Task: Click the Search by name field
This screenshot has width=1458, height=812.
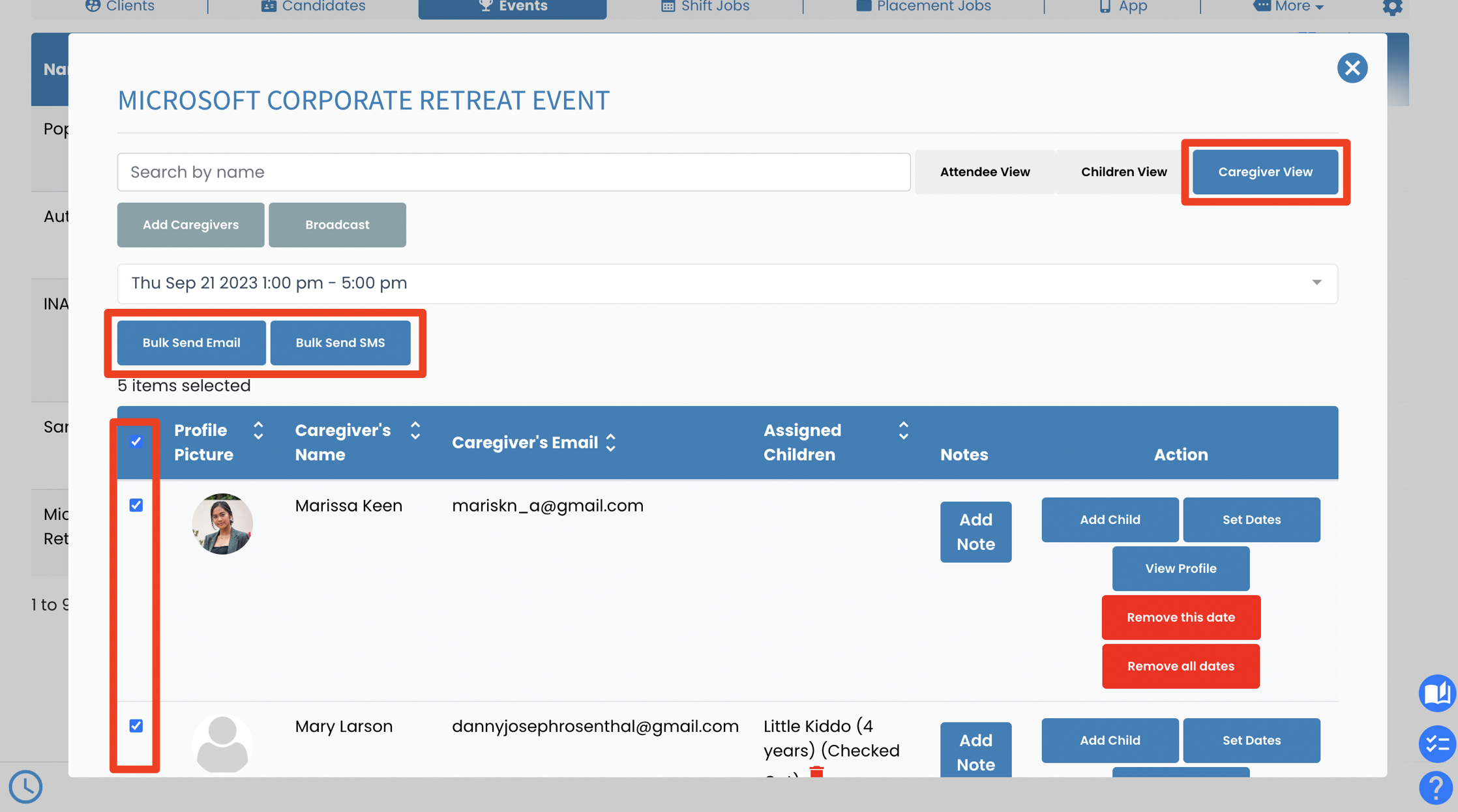Action: [x=513, y=172]
